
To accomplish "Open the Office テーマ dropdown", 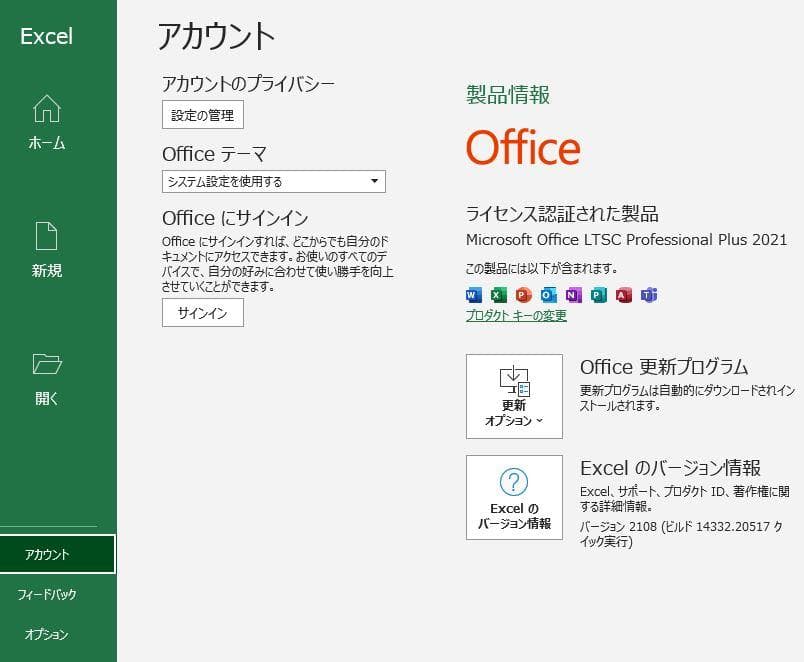I will pyautogui.click(x=375, y=181).
